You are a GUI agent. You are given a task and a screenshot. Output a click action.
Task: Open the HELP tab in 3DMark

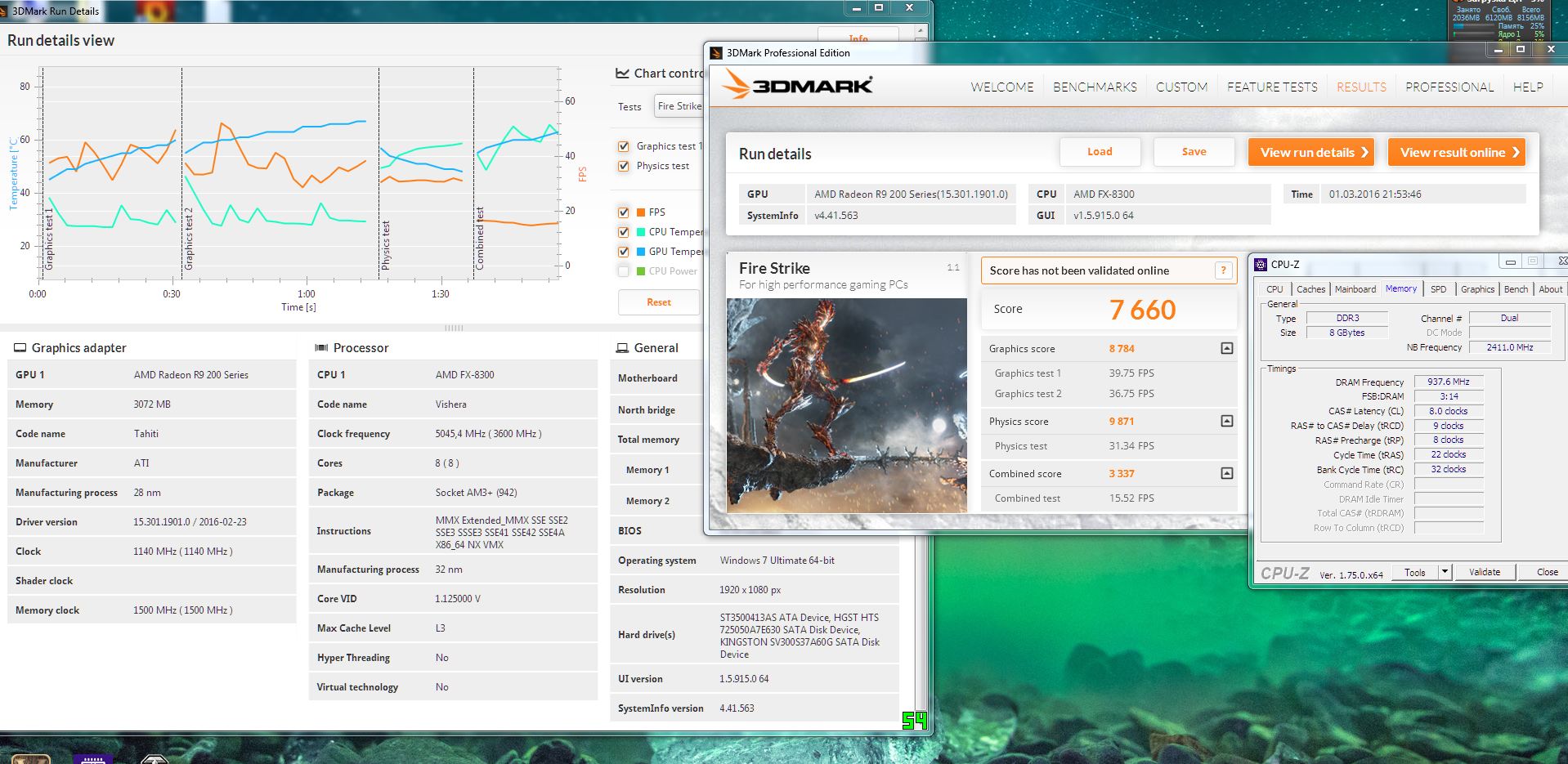coord(1528,87)
